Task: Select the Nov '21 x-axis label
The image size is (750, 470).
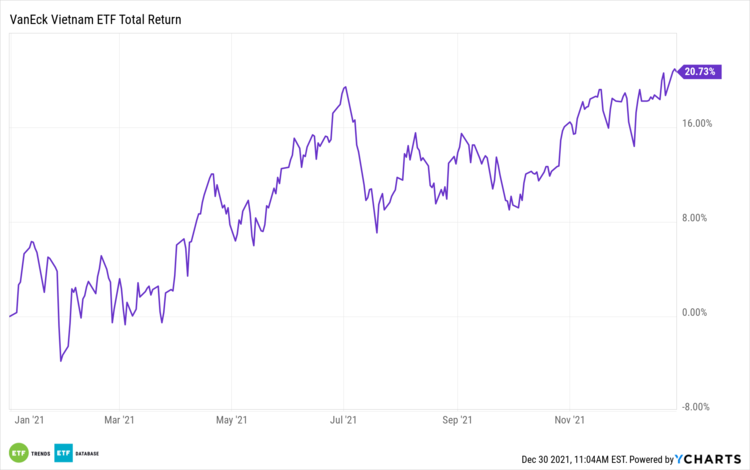Action: (x=568, y=421)
